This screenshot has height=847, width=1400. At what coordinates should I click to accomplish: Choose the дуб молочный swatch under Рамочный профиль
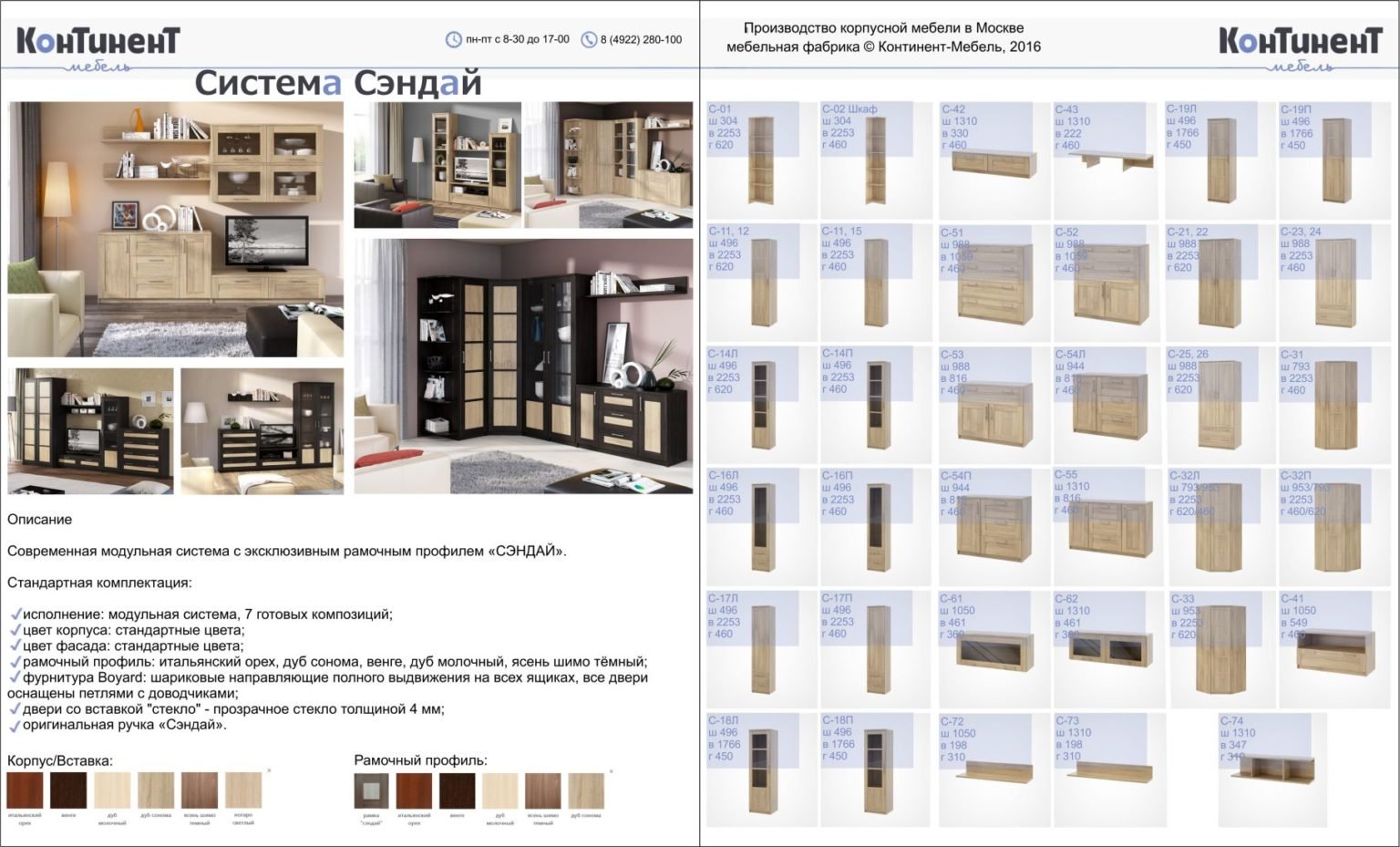tap(499, 790)
